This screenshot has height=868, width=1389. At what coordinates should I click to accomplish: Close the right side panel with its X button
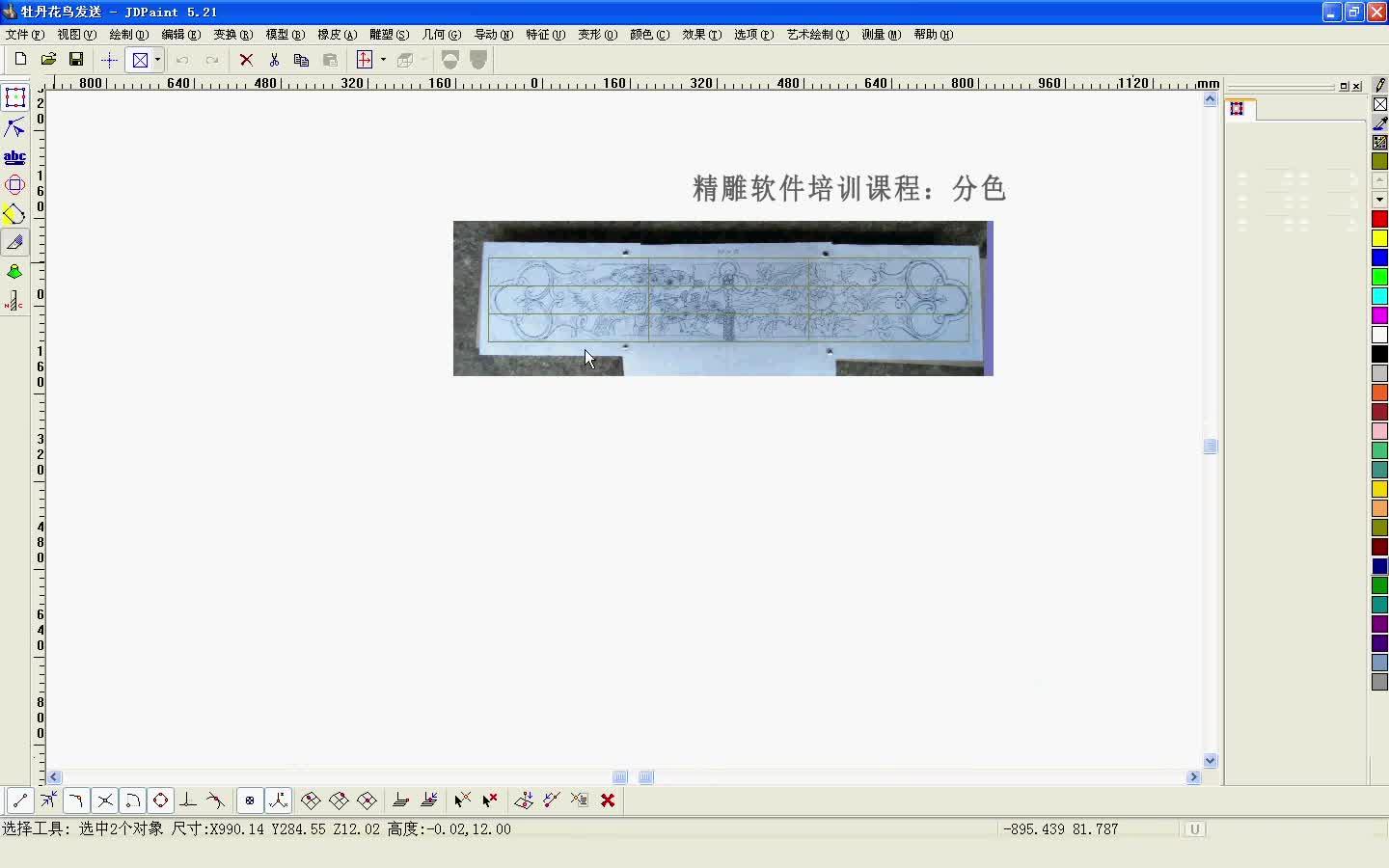pos(1356,86)
